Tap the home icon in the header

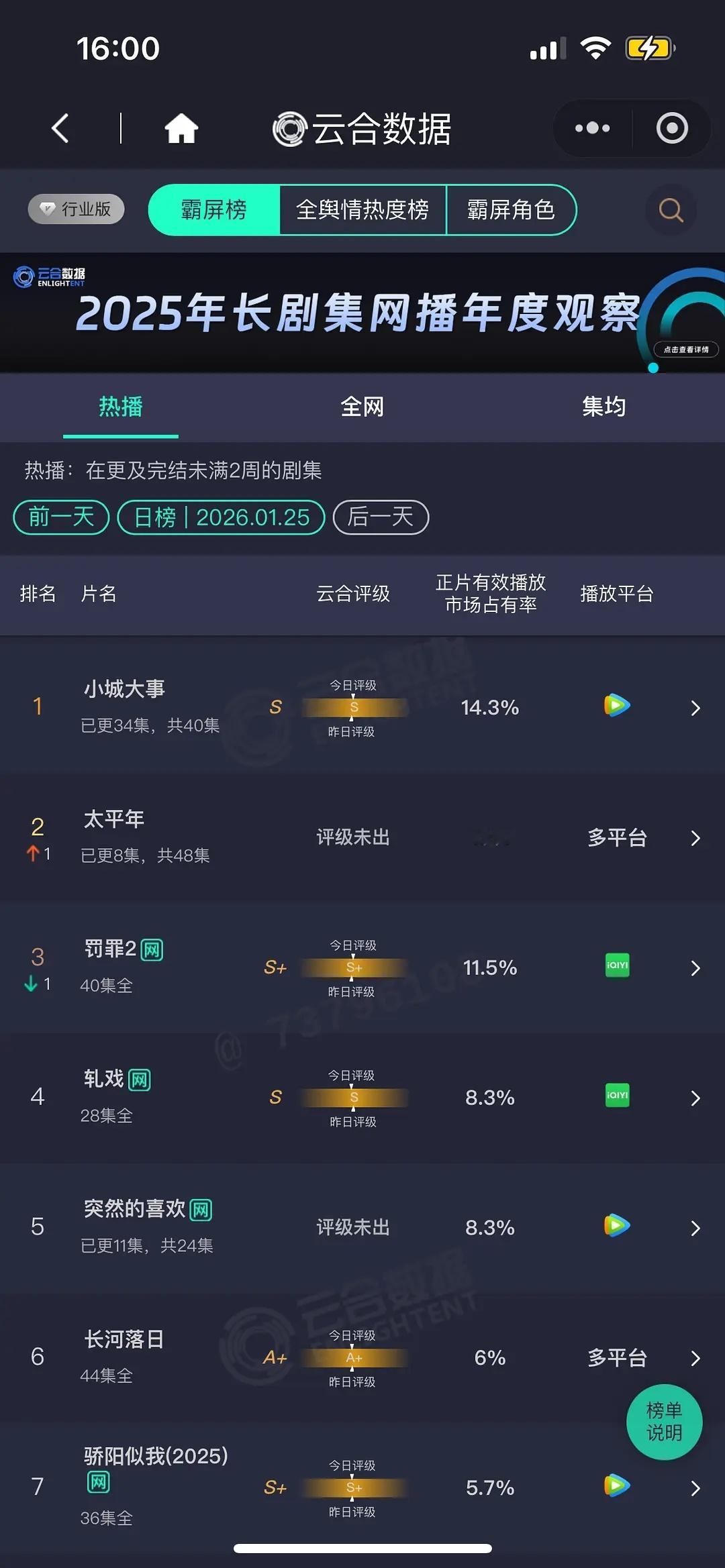click(x=181, y=127)
